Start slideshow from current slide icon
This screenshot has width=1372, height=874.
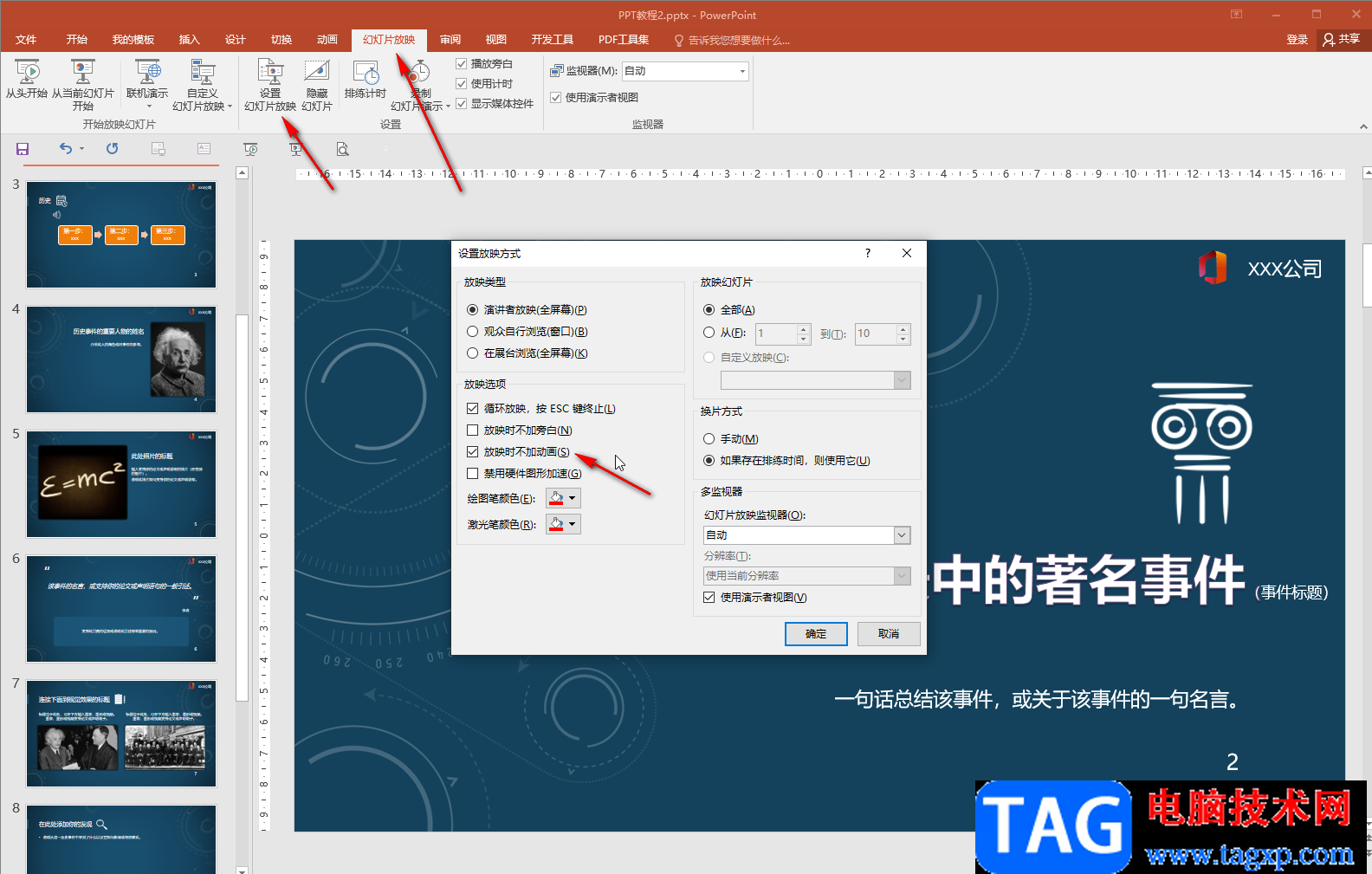coord(82,85)
